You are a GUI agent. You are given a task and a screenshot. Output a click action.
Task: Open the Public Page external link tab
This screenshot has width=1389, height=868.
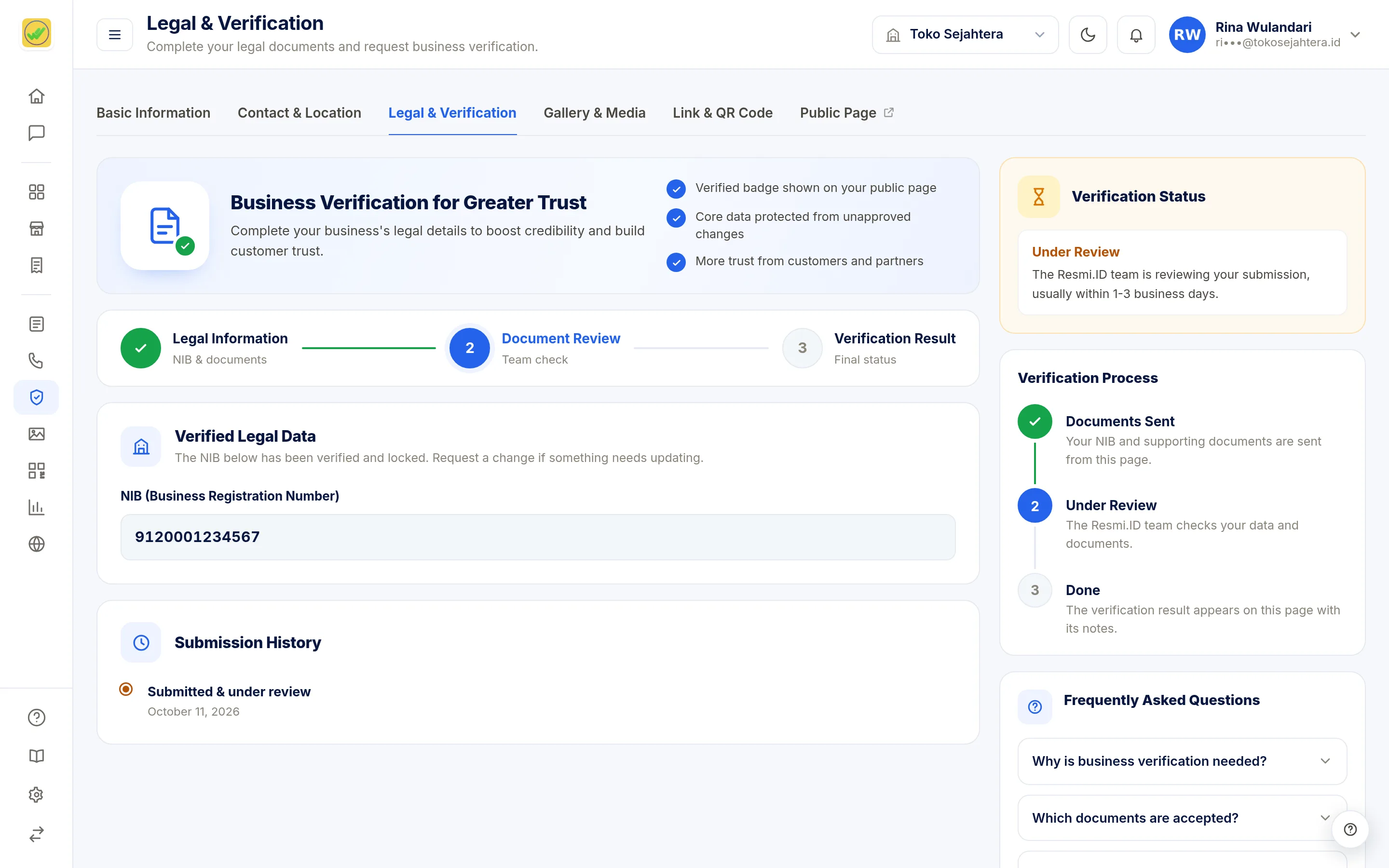coord(846,113)
